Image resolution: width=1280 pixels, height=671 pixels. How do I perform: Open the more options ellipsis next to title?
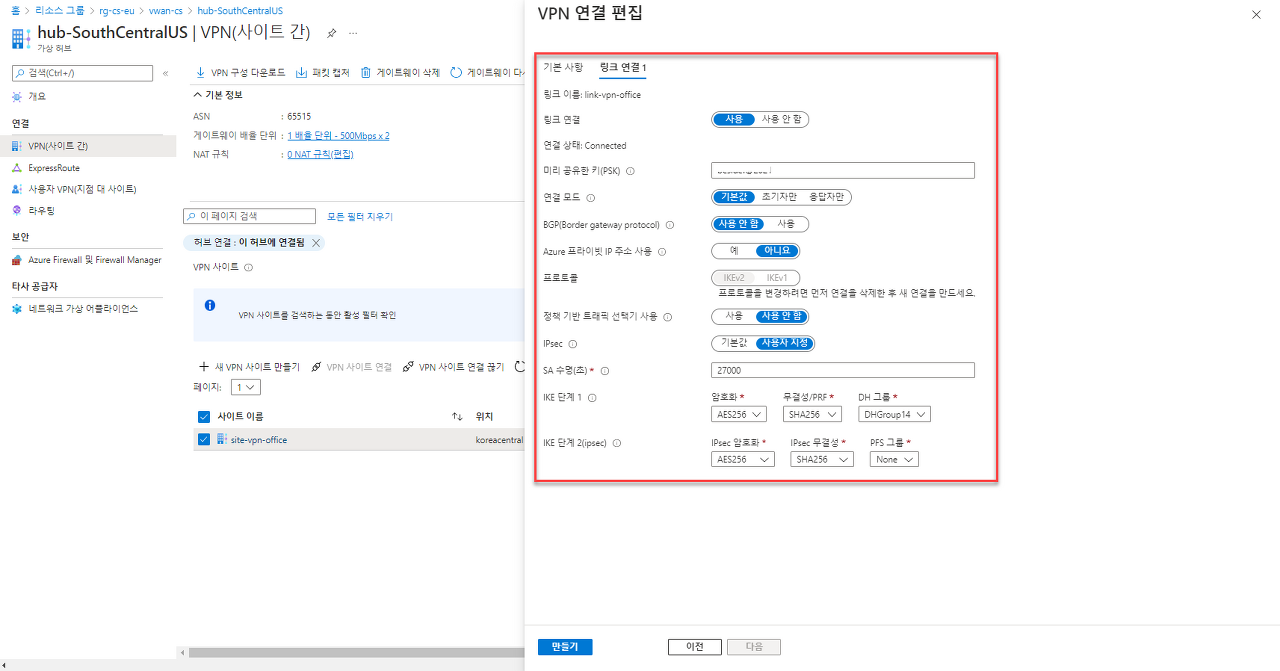click(353, 33)
